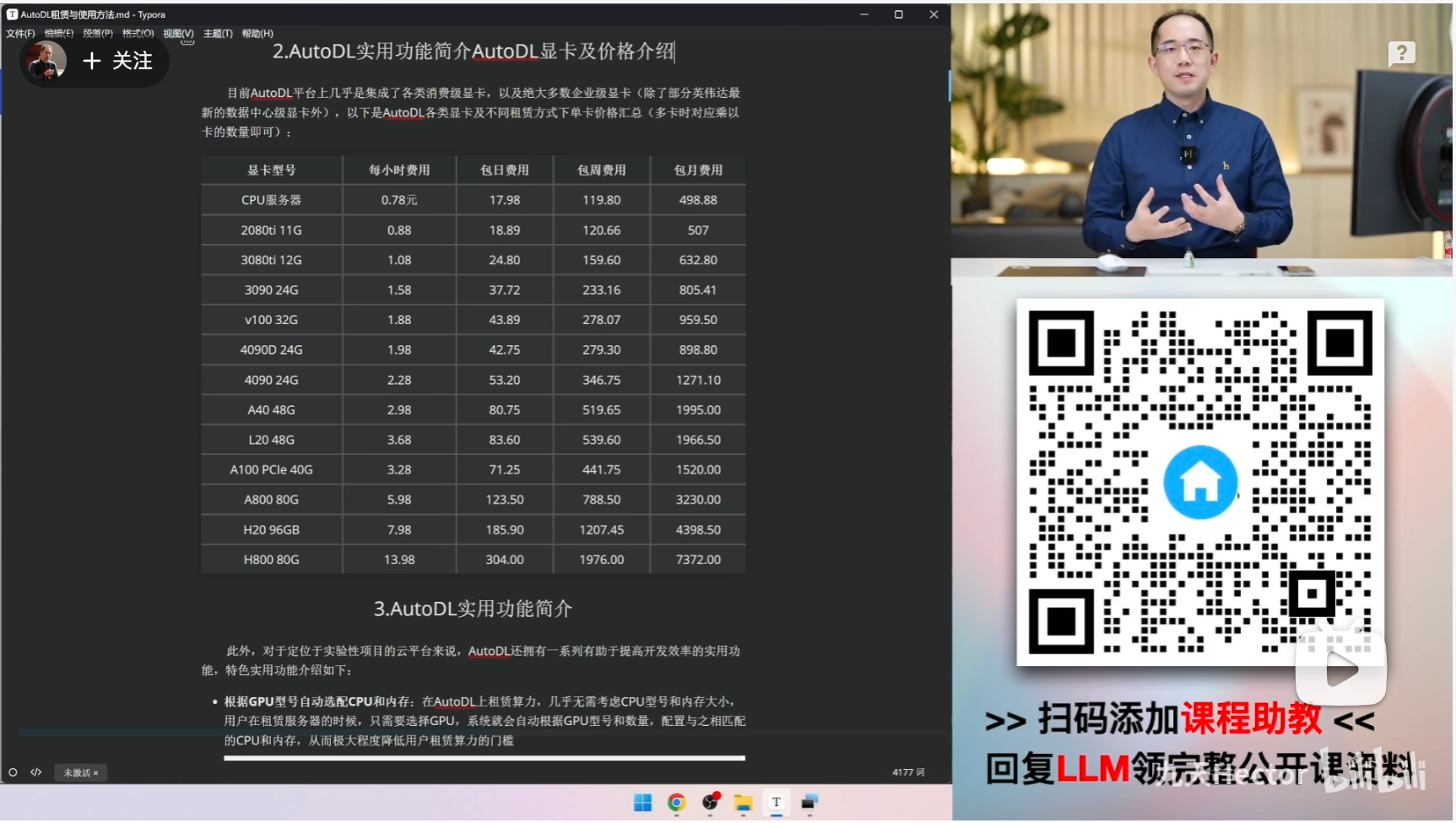Click the dual-monitor taskbar icon
Screen dimensions: 1456x823
809,803
